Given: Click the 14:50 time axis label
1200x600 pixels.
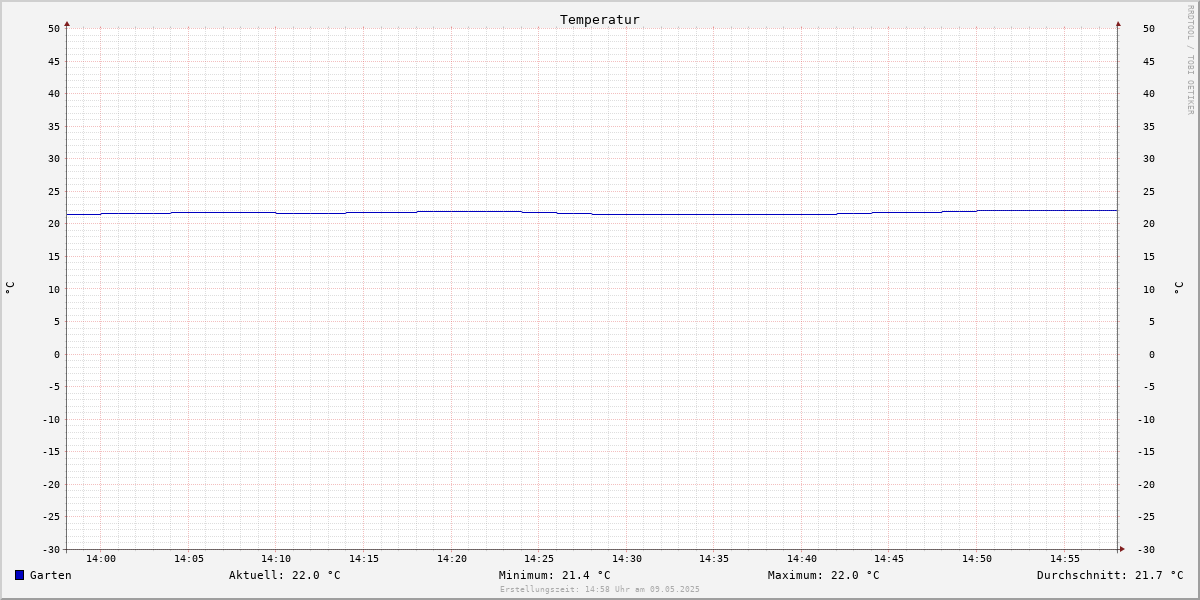Looking at the screenshot, I should [977, 558].
